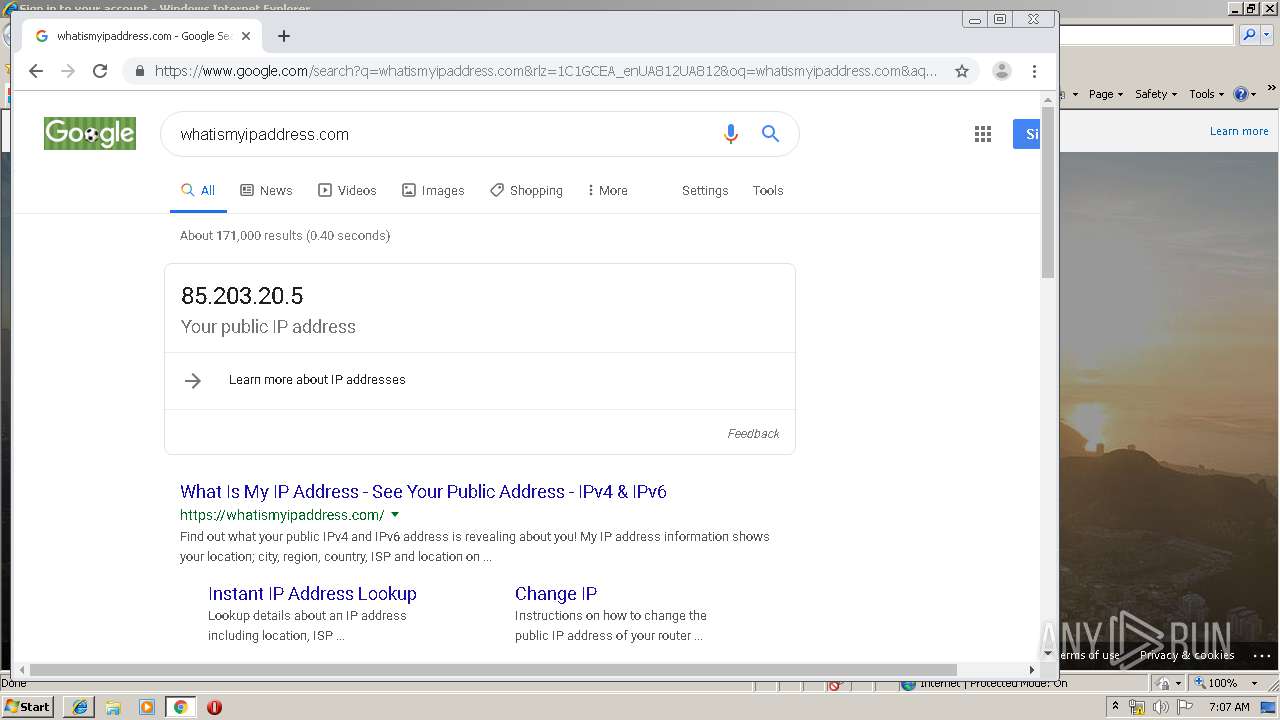This screenshot has height=720, width=1280.
Task: Open the Tools menu in Internet Explorer
Action: 1207,94
